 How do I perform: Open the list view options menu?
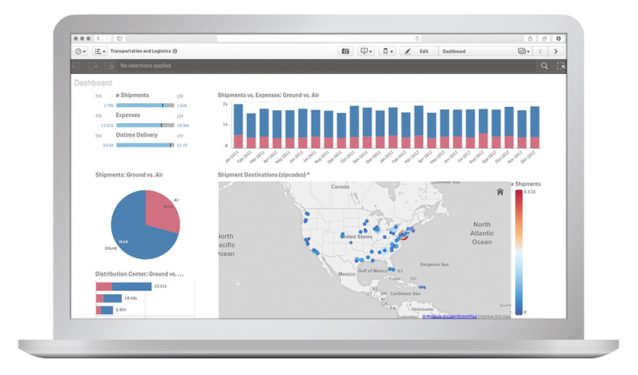100,51
